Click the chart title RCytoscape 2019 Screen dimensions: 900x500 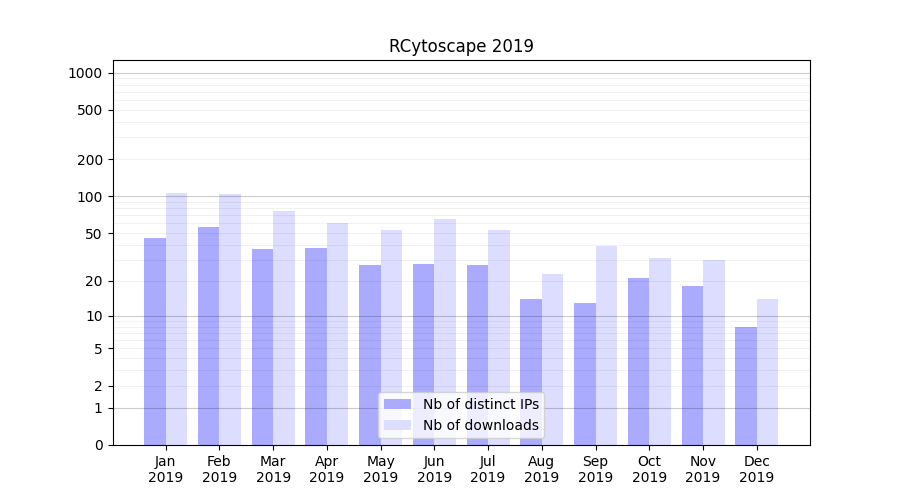click(x=461, y=46)
